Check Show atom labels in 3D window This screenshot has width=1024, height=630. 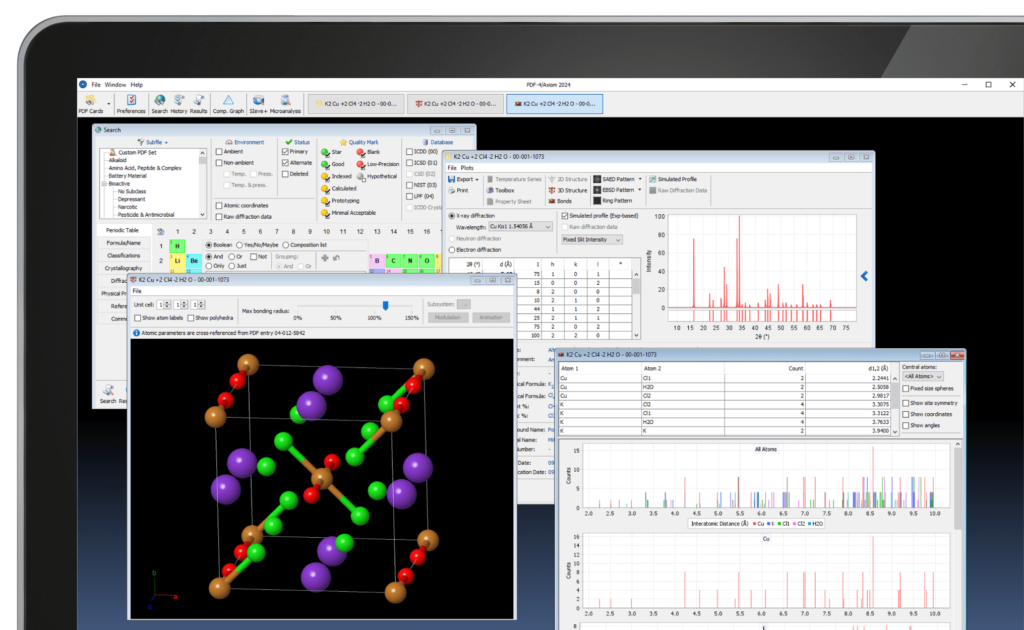(138, 318)
